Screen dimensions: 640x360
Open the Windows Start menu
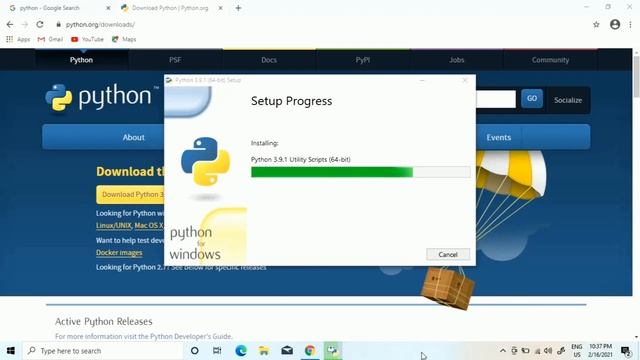click(11, 351)
